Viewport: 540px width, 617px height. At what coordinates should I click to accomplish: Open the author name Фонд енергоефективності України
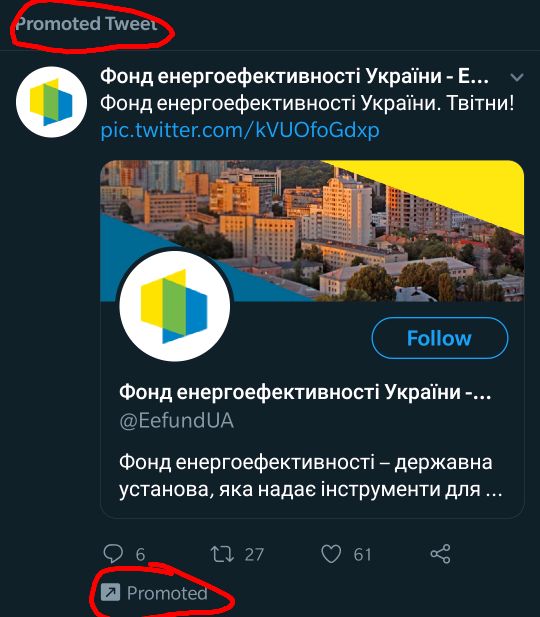[294, 76]
